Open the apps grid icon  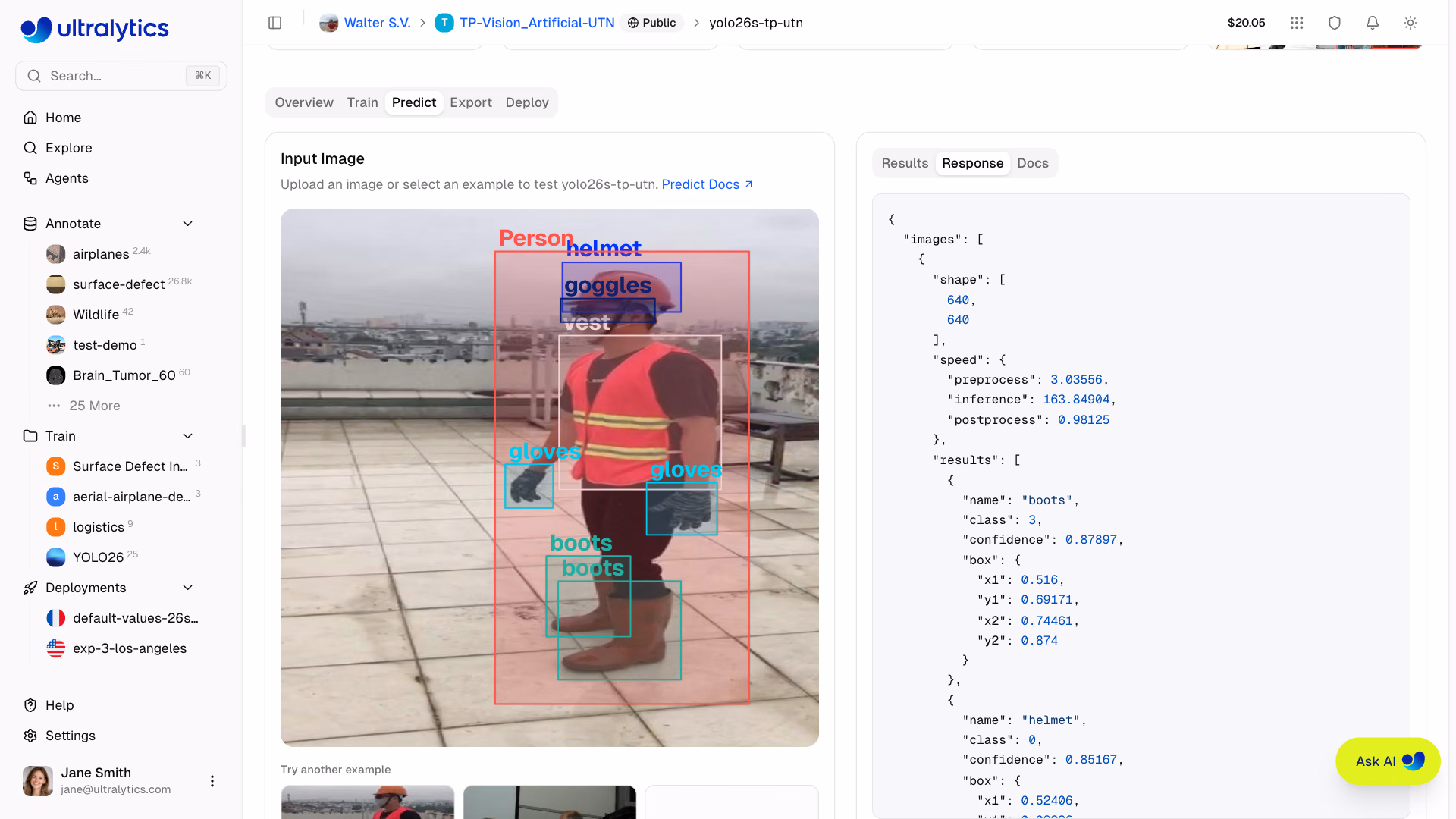point(1297,23)
